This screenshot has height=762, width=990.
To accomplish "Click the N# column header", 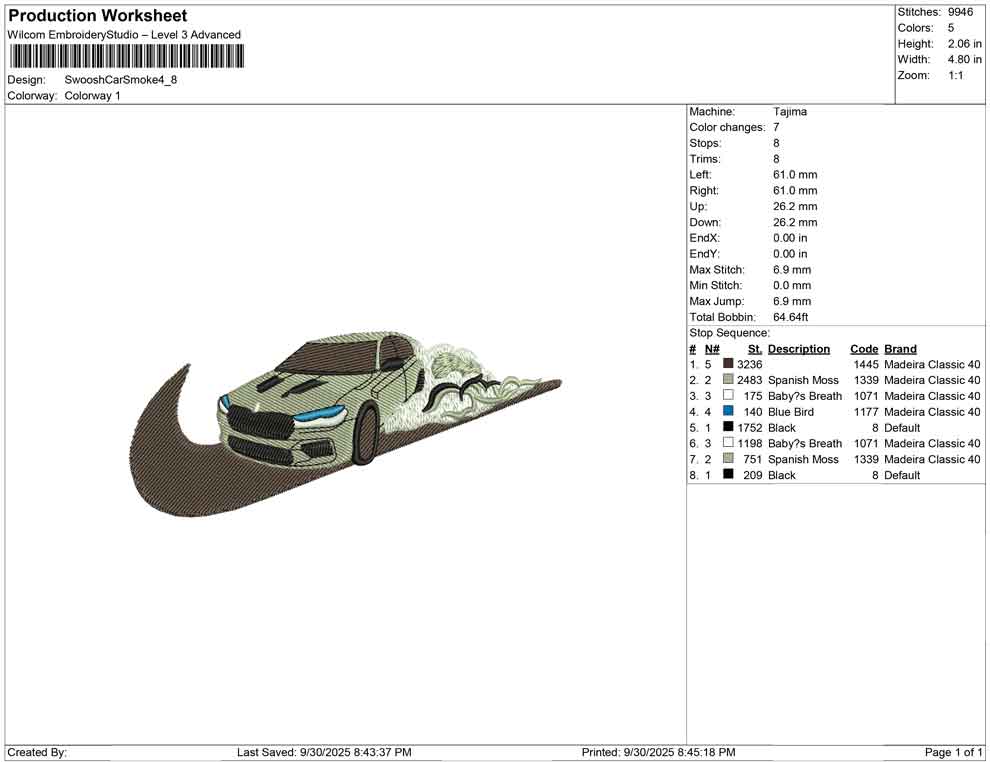I will coord(712,349).
